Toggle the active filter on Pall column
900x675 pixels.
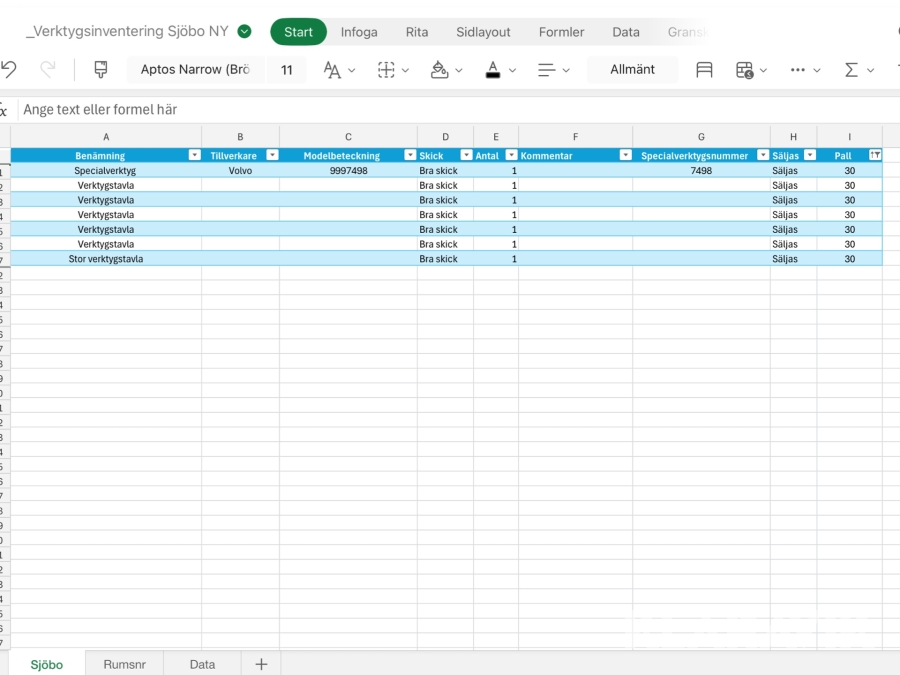click(875, 156)
